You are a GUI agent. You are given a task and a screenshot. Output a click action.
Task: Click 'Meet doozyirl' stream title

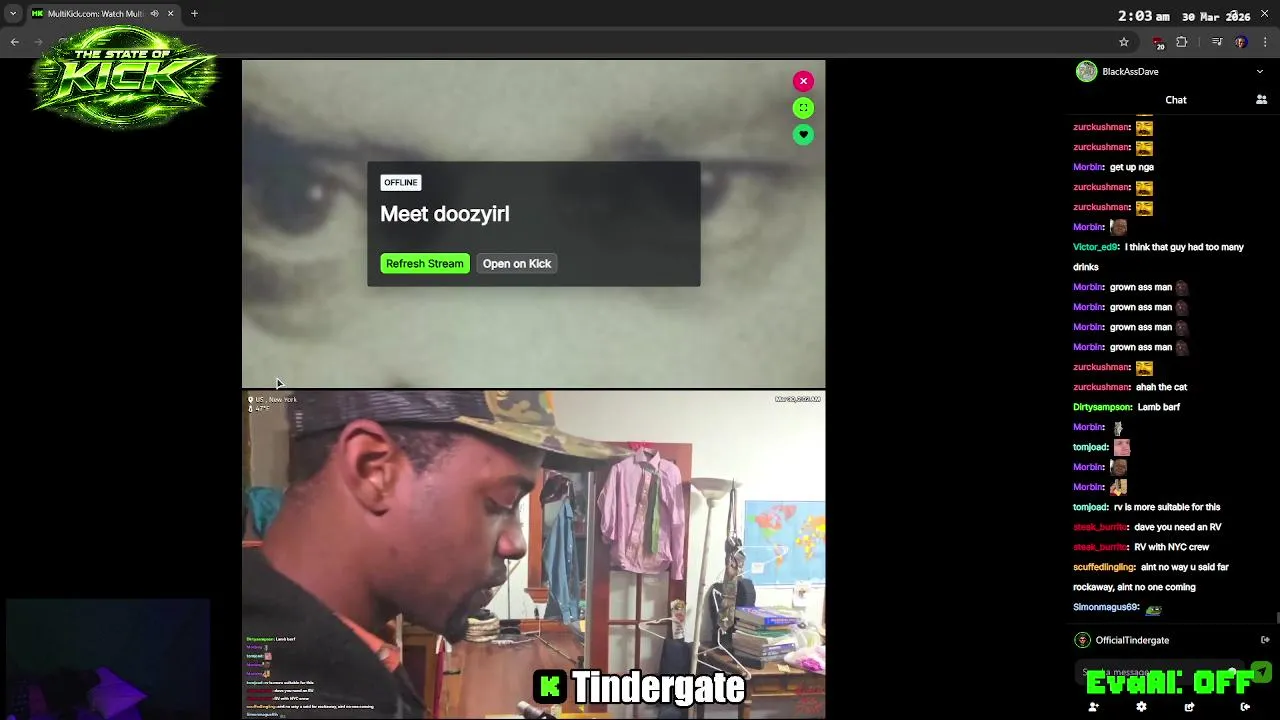point(445,214)
